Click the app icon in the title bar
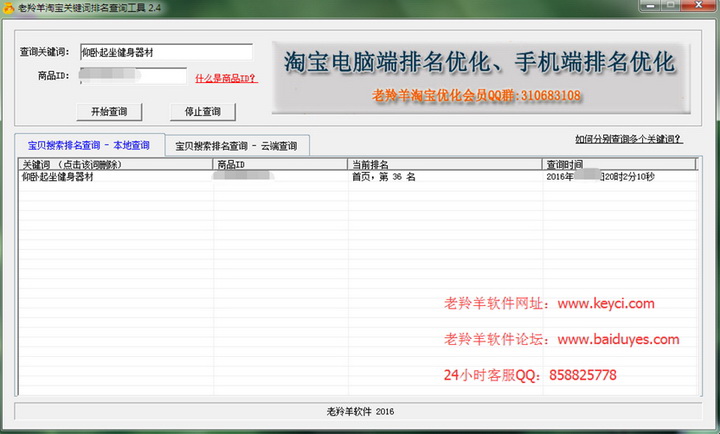The height and width of the screenshot is (434, 720). click(x=8, y=8)
